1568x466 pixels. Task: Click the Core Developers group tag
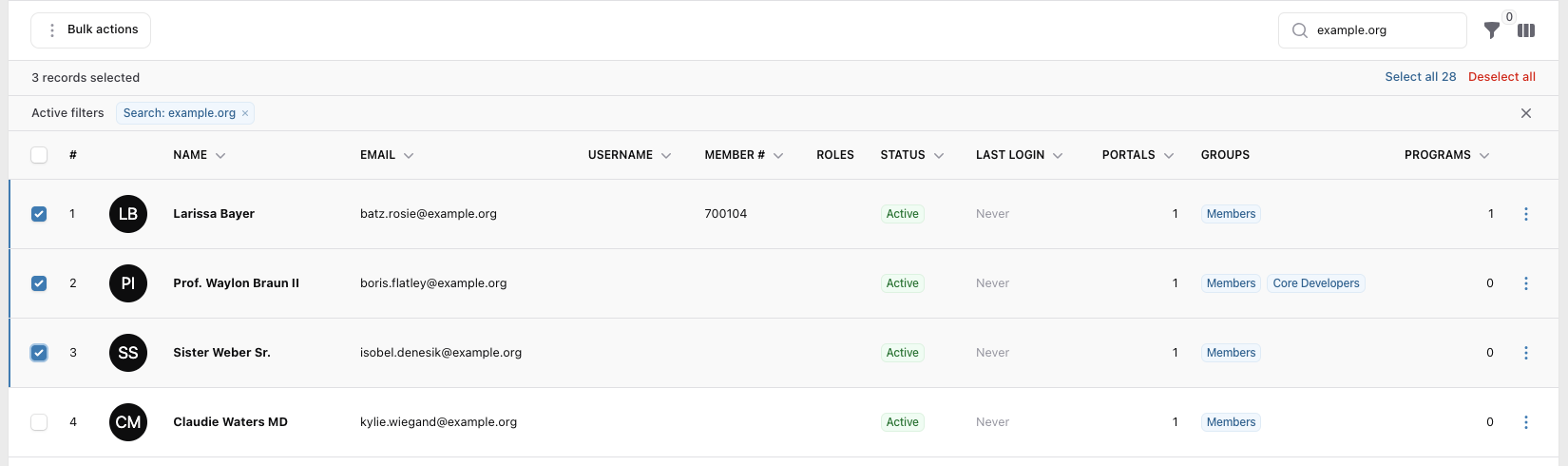pos(1316,283)
